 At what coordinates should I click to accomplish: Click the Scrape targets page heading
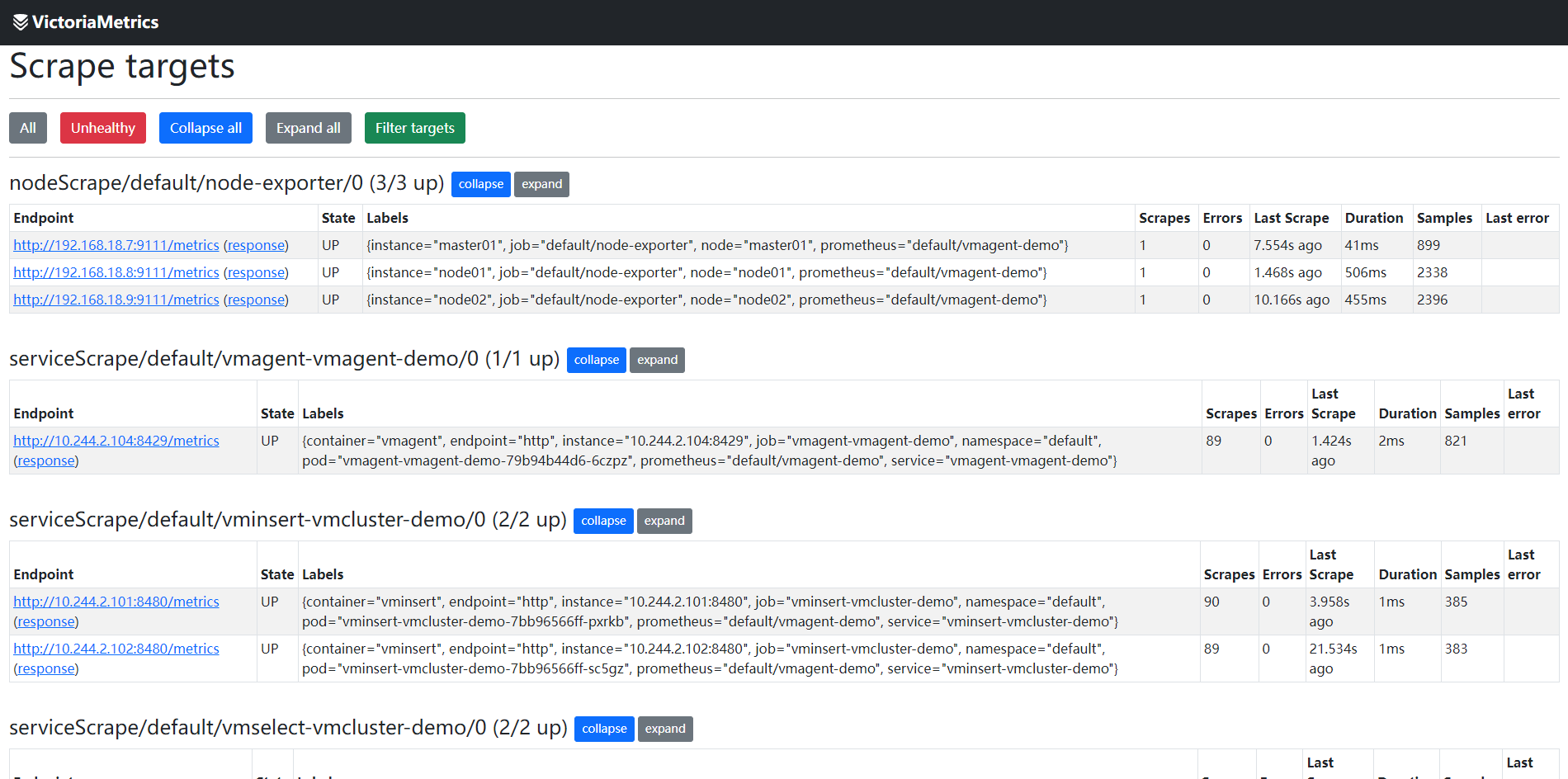122,67
